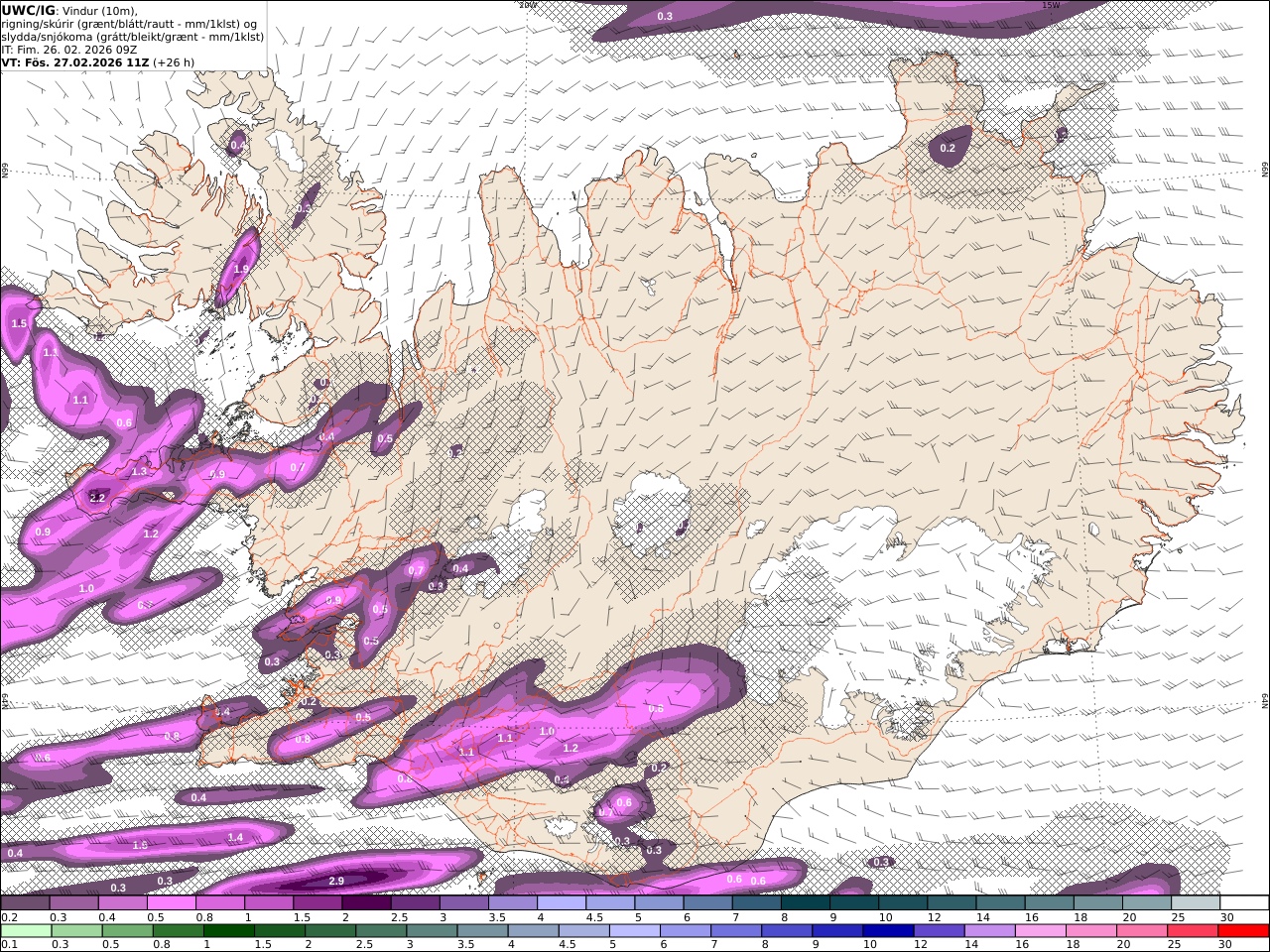Click the white swatch after 30, upper legend

tap(1244, 902)
